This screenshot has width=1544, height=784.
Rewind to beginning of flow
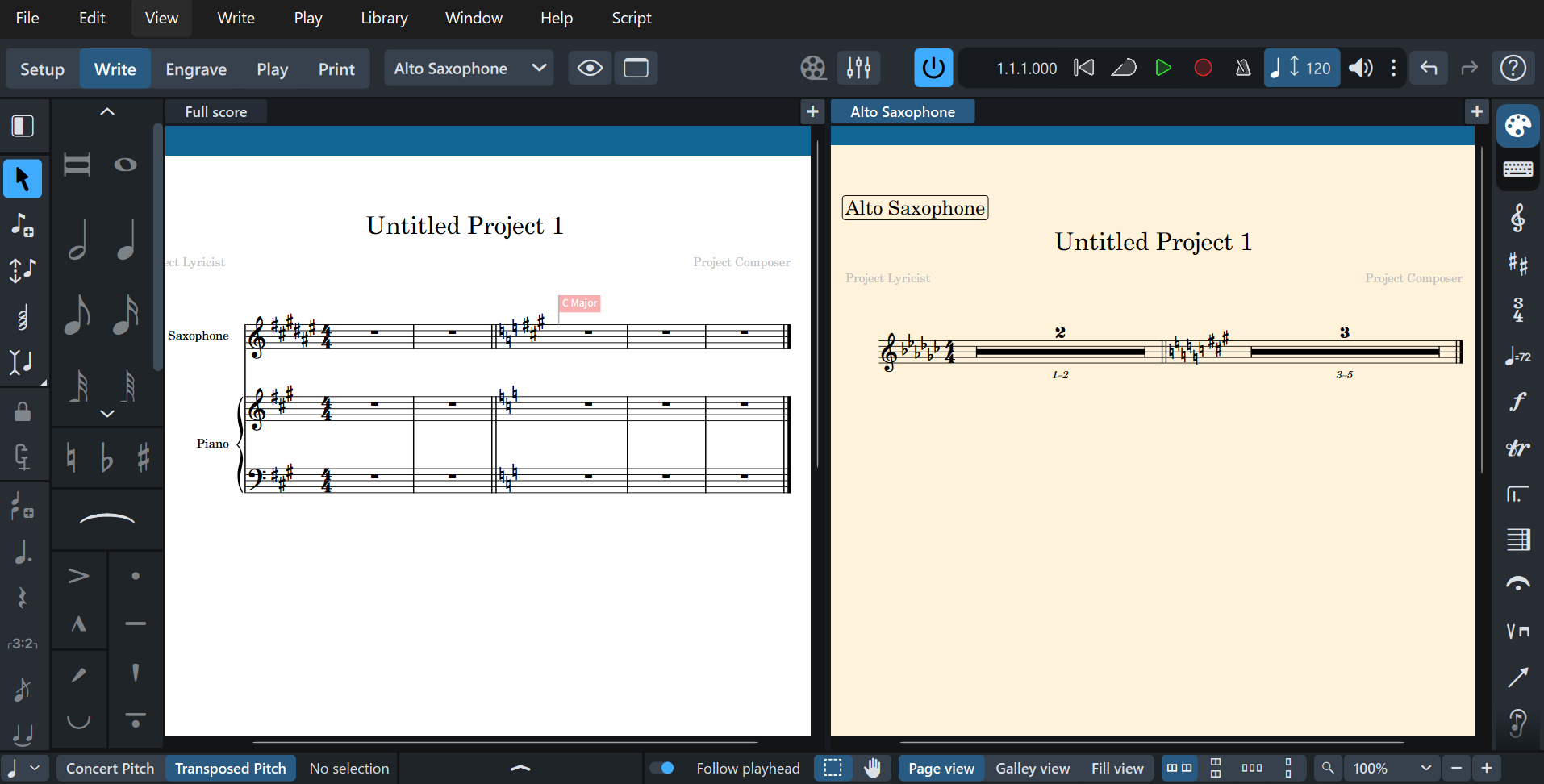tap(1083, 68)
